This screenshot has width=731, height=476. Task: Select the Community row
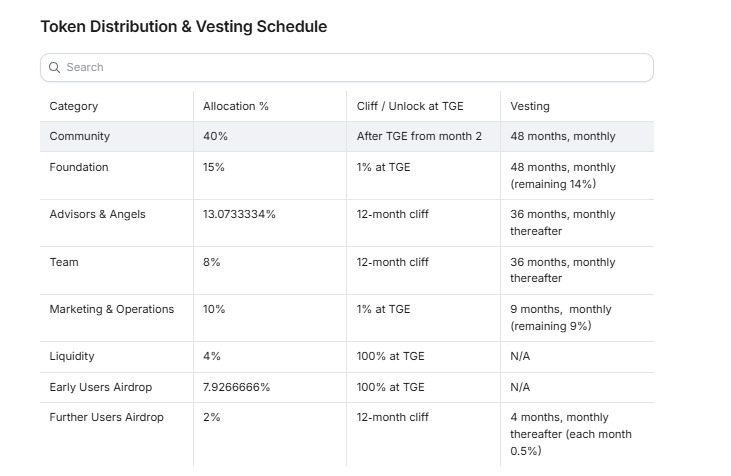347,136
